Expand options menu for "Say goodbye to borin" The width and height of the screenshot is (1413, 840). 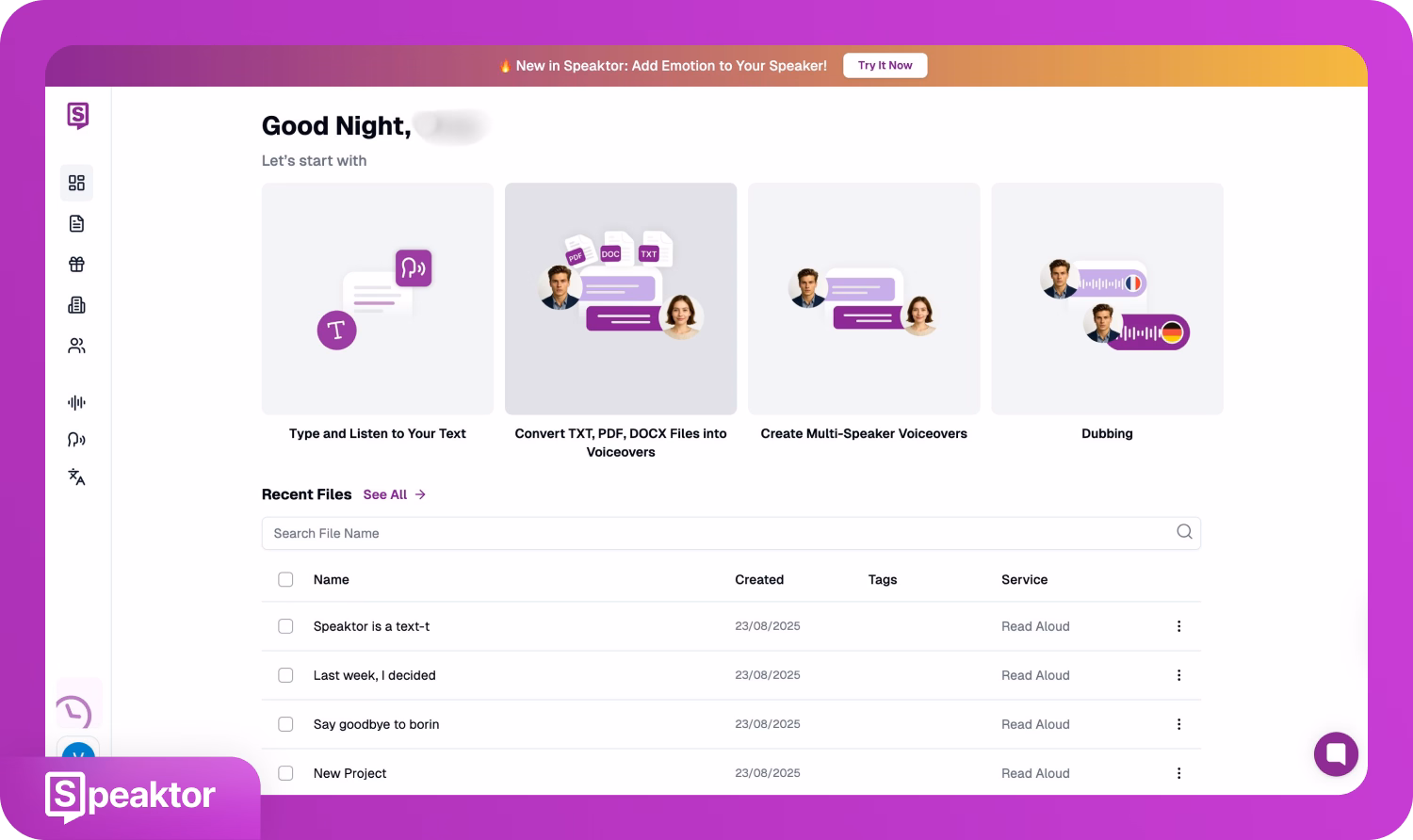tap(1178, 724)
